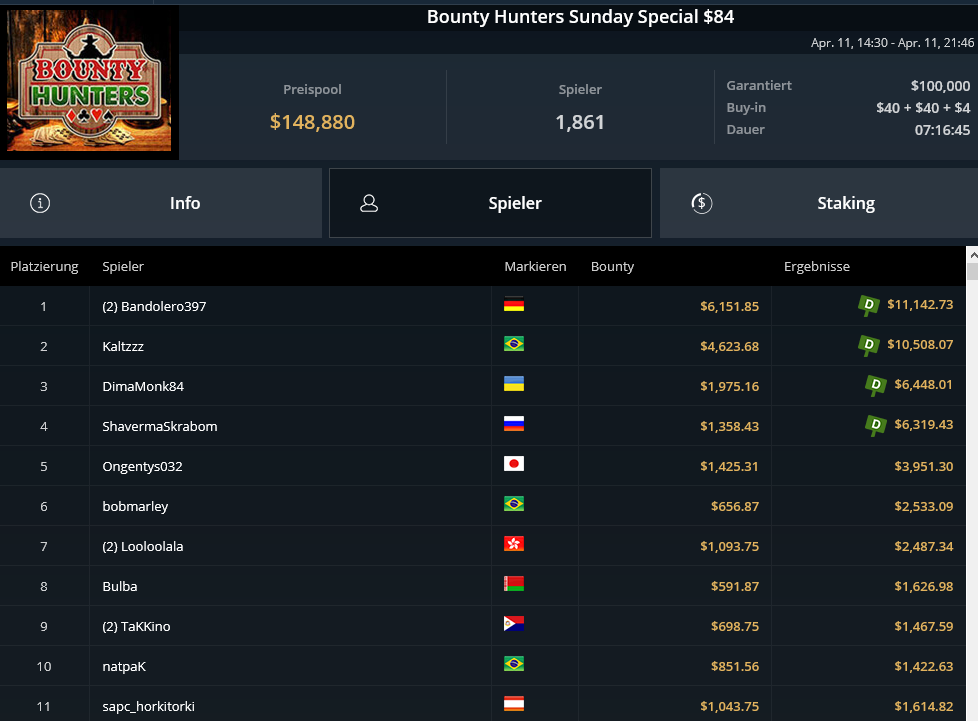Select player DimaMonk84
This screenshot has width=978, height=721.
coord(143,386)
